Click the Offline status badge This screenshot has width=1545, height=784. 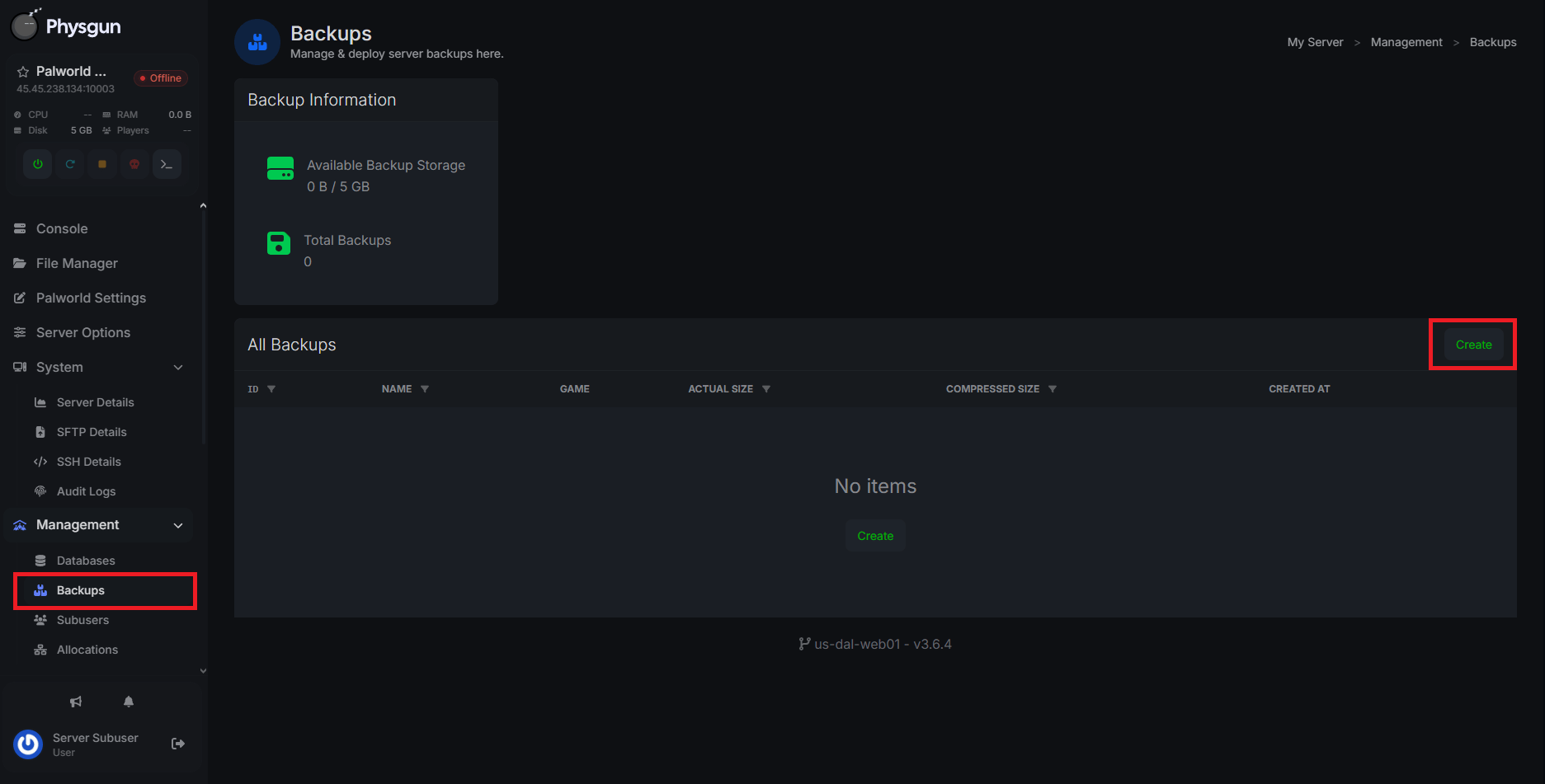[x=161, y=78]
